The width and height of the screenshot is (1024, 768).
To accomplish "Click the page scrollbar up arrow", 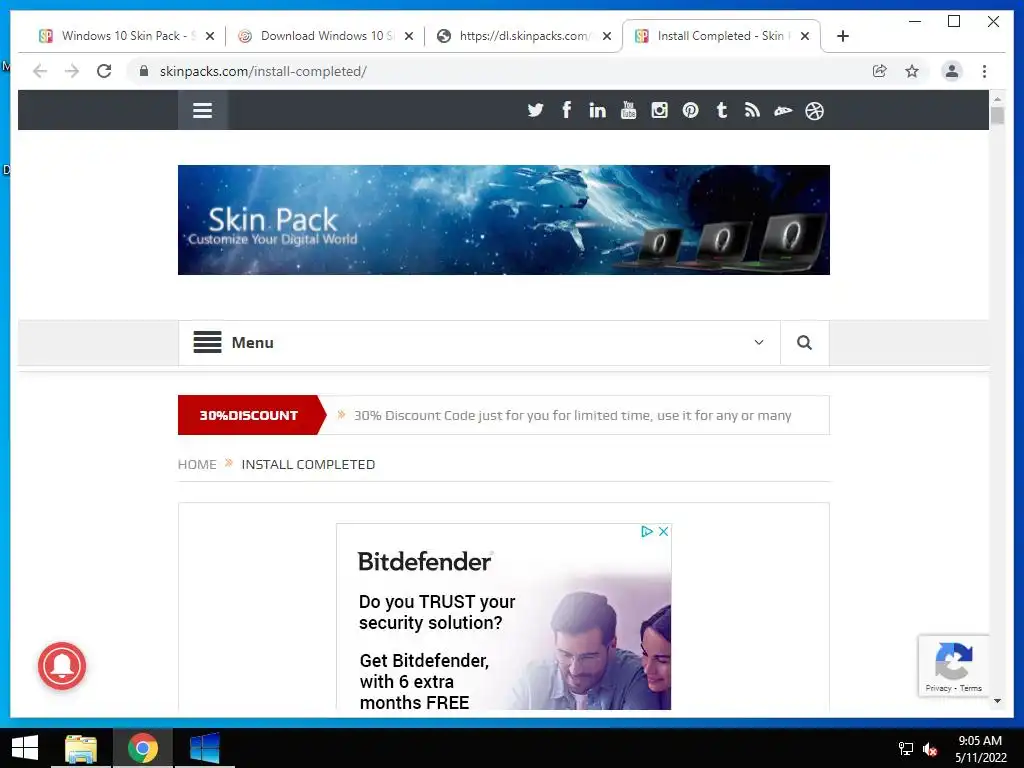I will (997, 98).
